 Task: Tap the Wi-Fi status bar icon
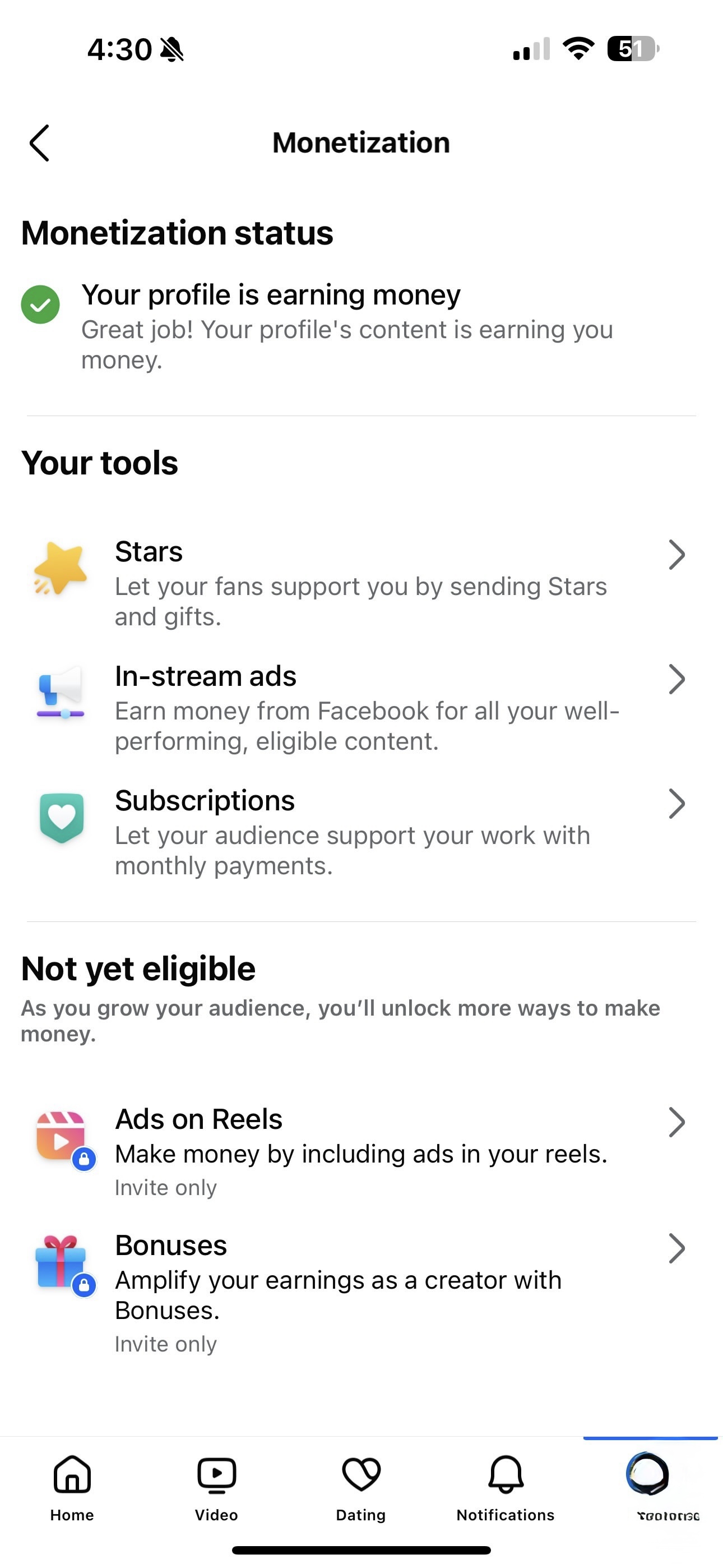[578, 48]
